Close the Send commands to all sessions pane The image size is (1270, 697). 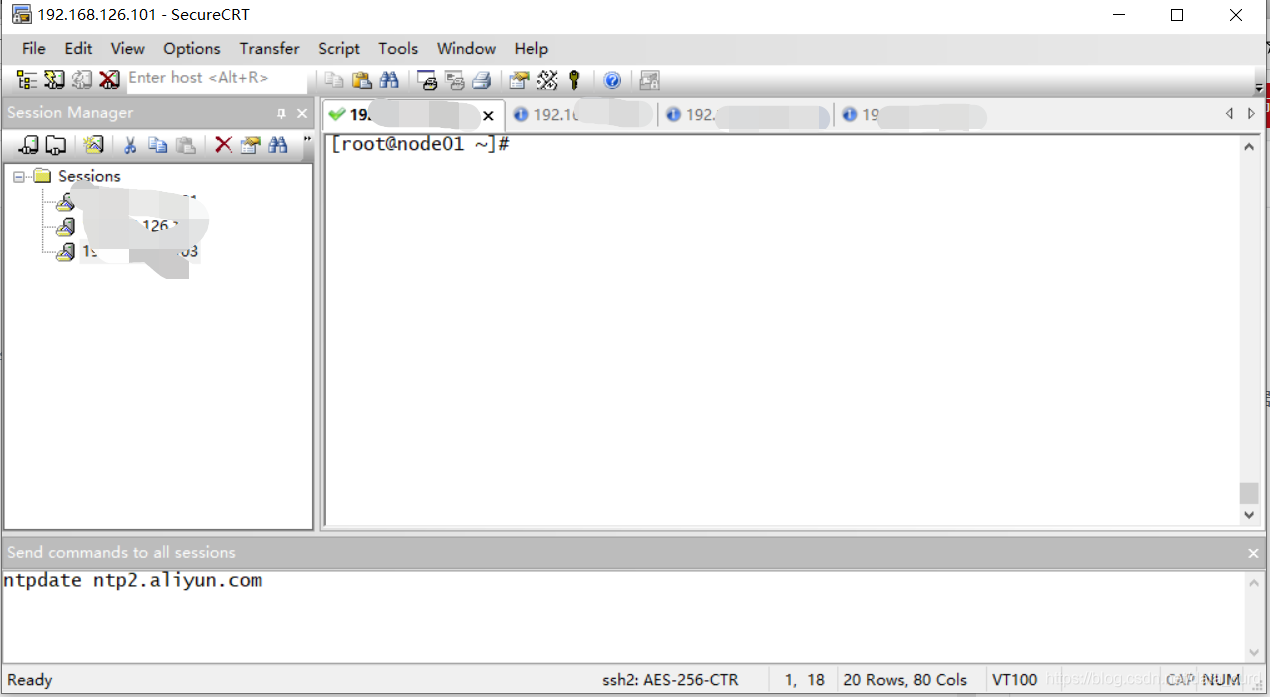tap(1254, 553)
